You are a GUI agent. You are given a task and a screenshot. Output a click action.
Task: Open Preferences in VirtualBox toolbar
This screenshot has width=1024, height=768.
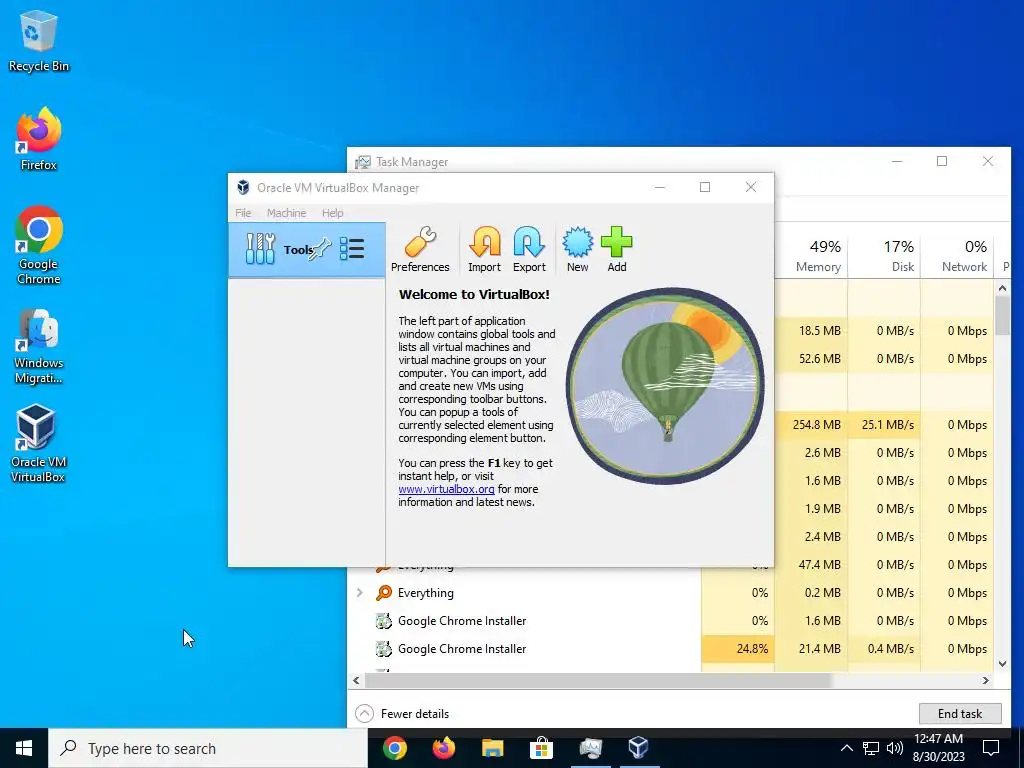click(420, 249)
